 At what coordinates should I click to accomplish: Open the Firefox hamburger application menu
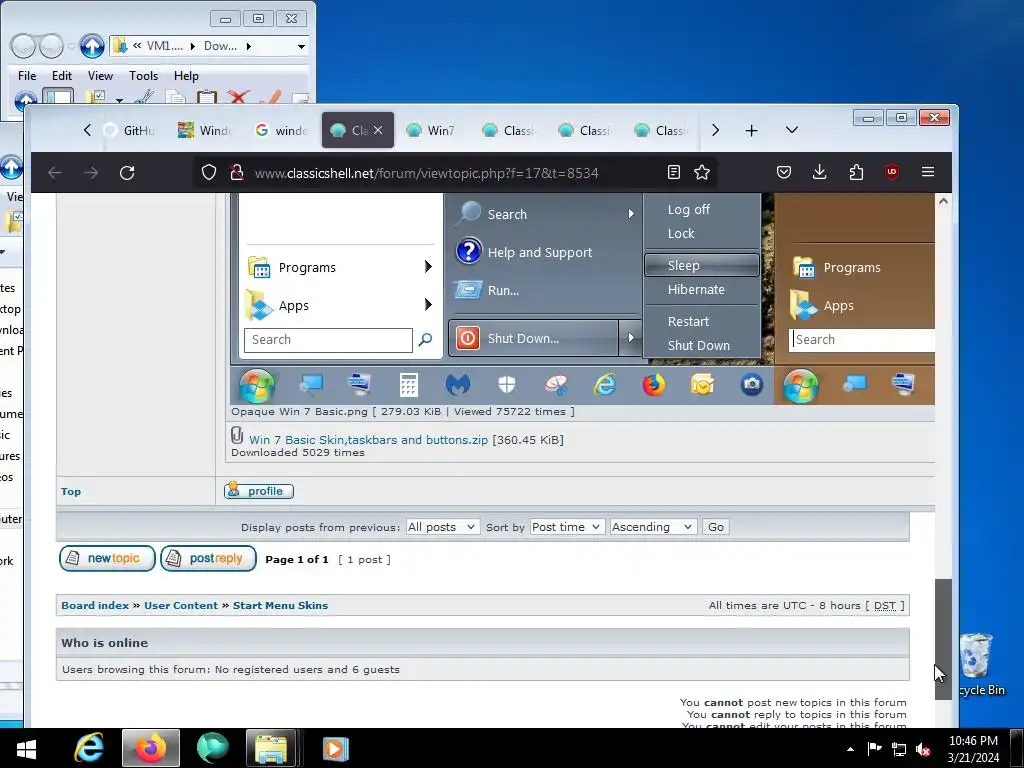click(928, 172)
